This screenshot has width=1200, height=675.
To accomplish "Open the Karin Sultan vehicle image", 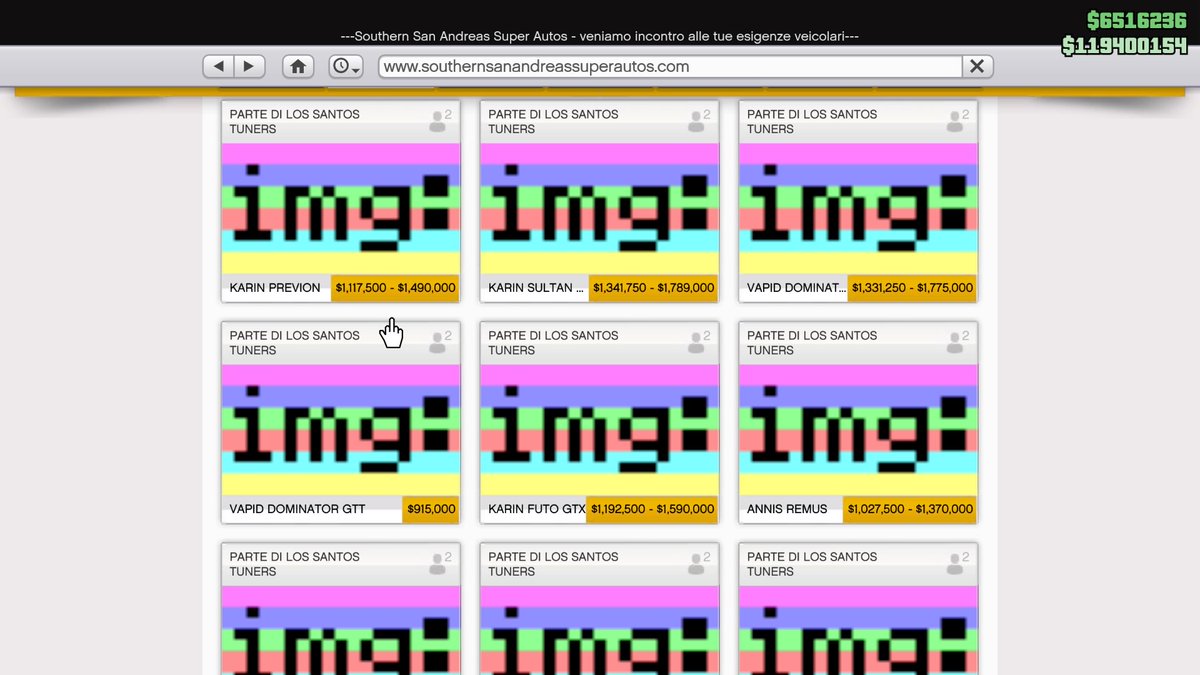I will [600, 209].
